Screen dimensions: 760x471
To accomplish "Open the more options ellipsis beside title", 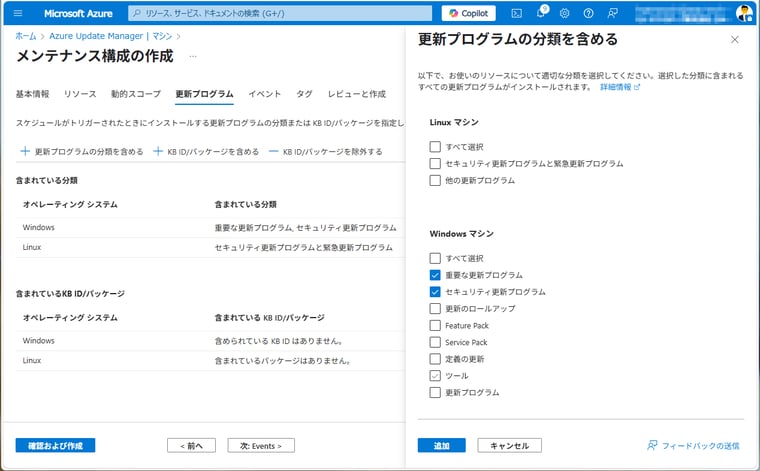I will click(x=193, y=57).
